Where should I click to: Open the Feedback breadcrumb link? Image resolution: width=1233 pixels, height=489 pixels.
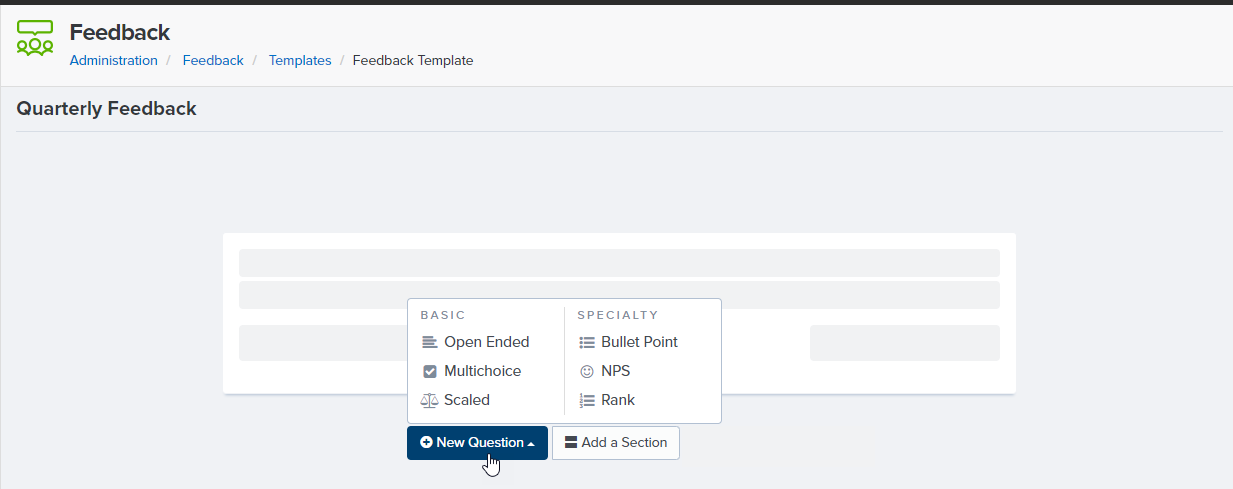(213, 60)
